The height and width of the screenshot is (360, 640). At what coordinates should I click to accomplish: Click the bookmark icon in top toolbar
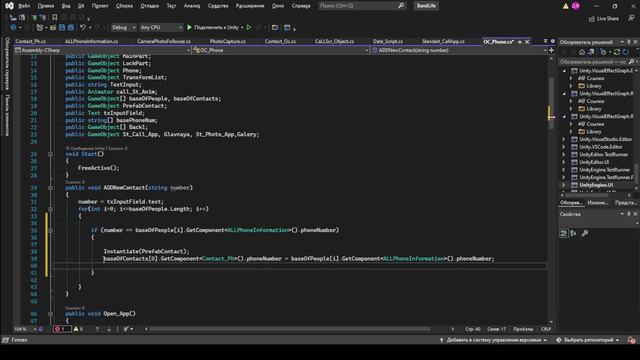pos(55,18)
